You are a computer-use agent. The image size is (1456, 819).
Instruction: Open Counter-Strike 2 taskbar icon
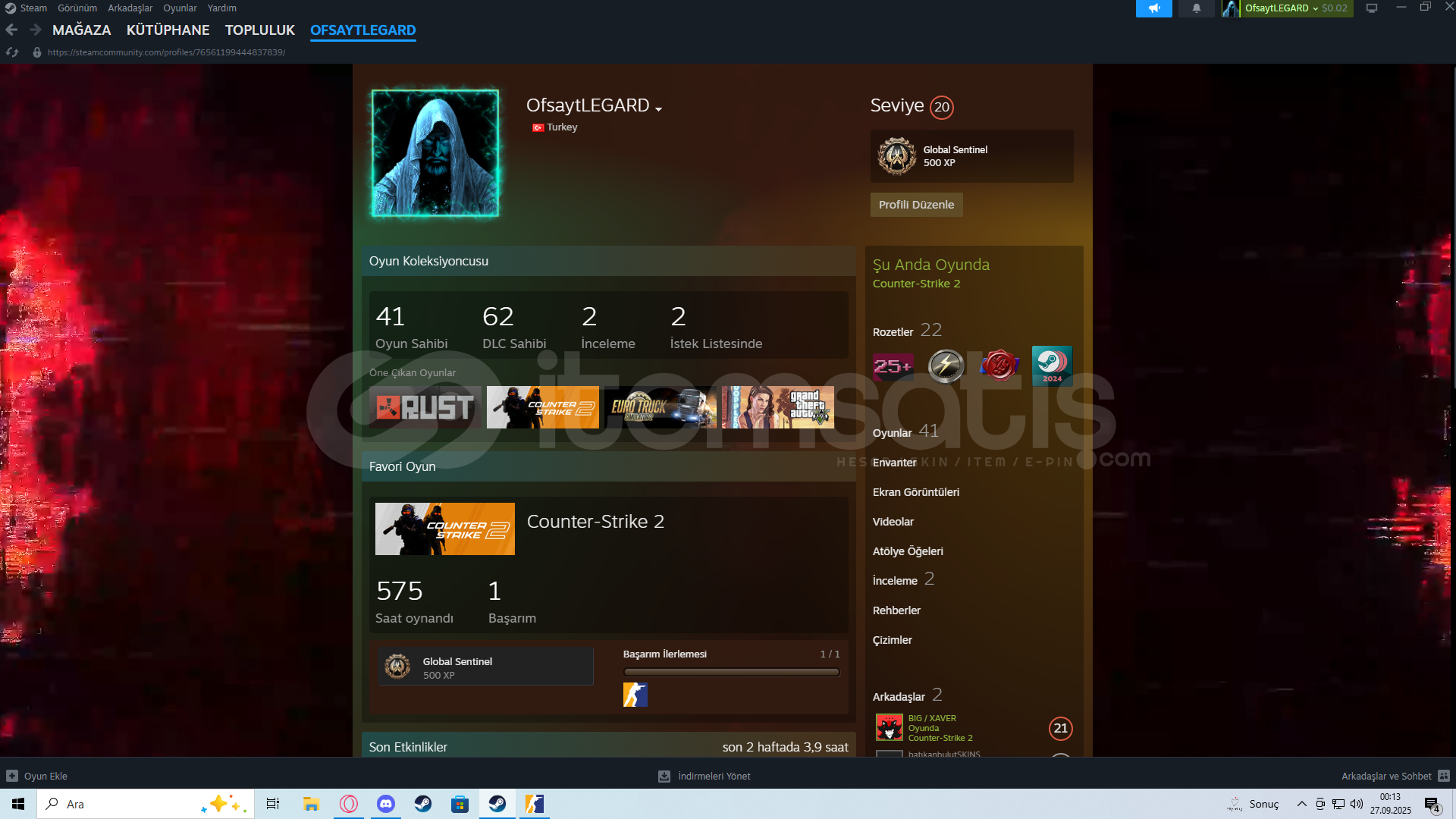tap(534, 804)
